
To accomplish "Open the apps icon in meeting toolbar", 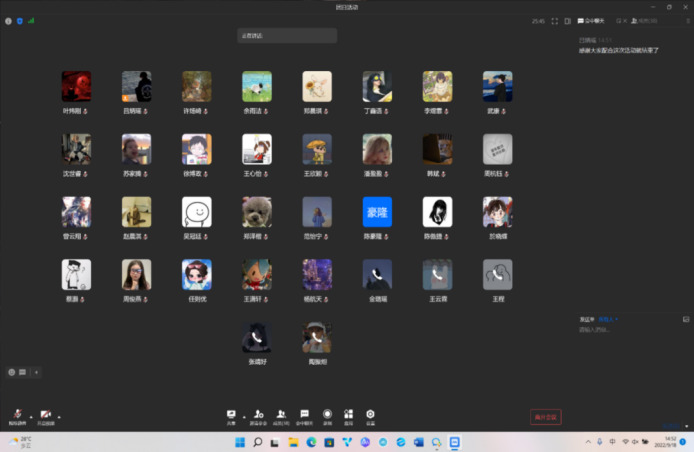I will (x=348, y=415).
